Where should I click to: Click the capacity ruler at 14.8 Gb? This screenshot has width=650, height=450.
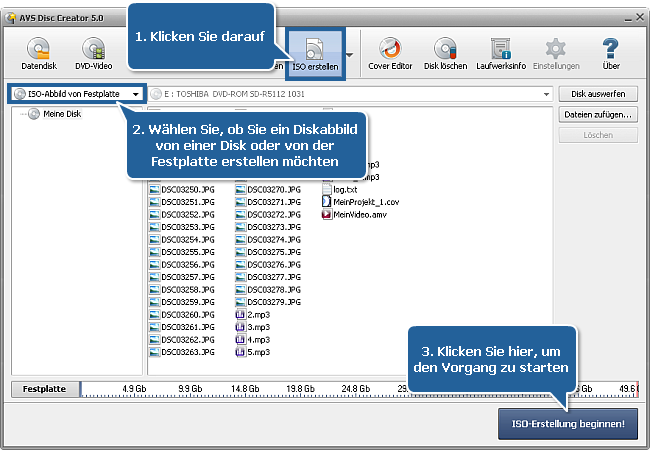tap(245, 389)
